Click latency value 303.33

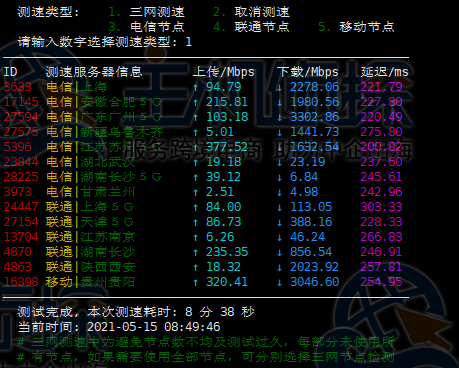pyautogui.click(x=381, y=207)
